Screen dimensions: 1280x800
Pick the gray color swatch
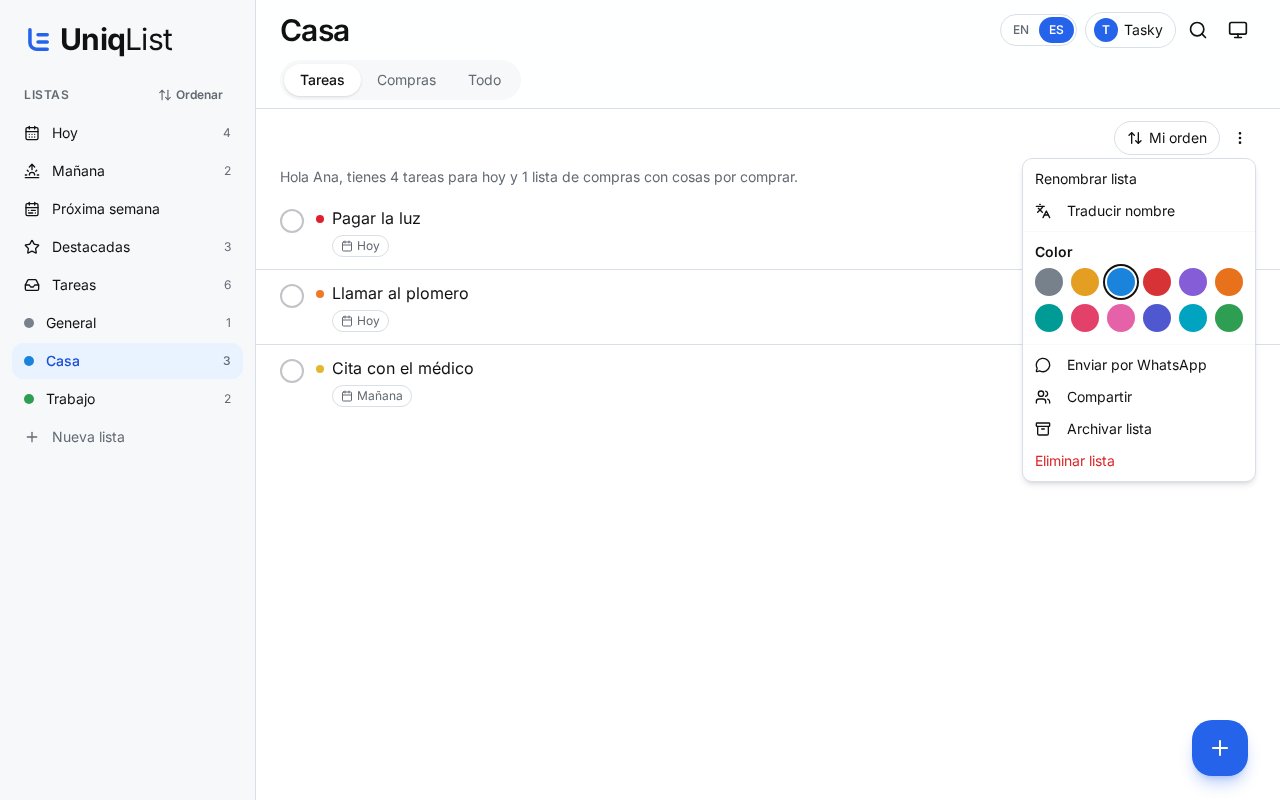click(x=1049, y=282)
